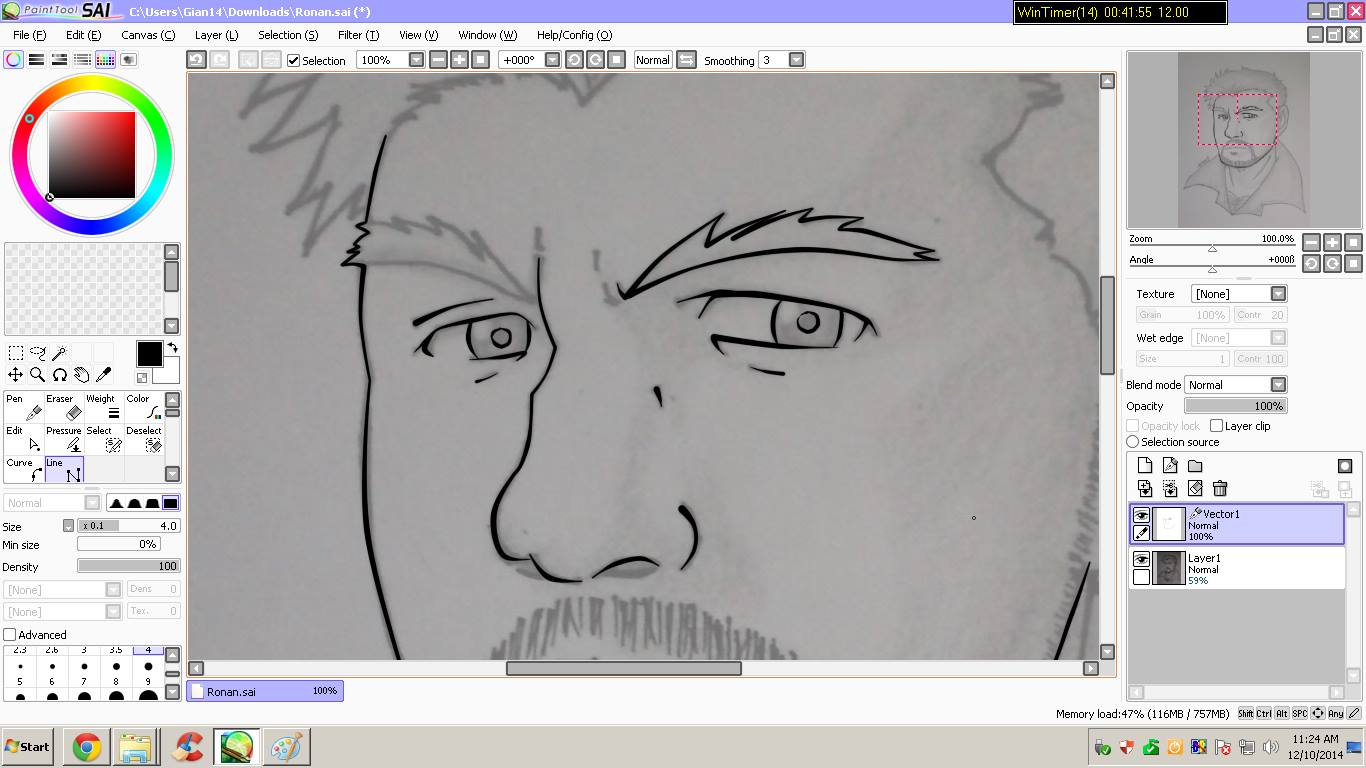Image resolution: width=1366 pixels, height=768 pixels.
Task: Select the Pressure tool
Action: click(x=64, y=439)
